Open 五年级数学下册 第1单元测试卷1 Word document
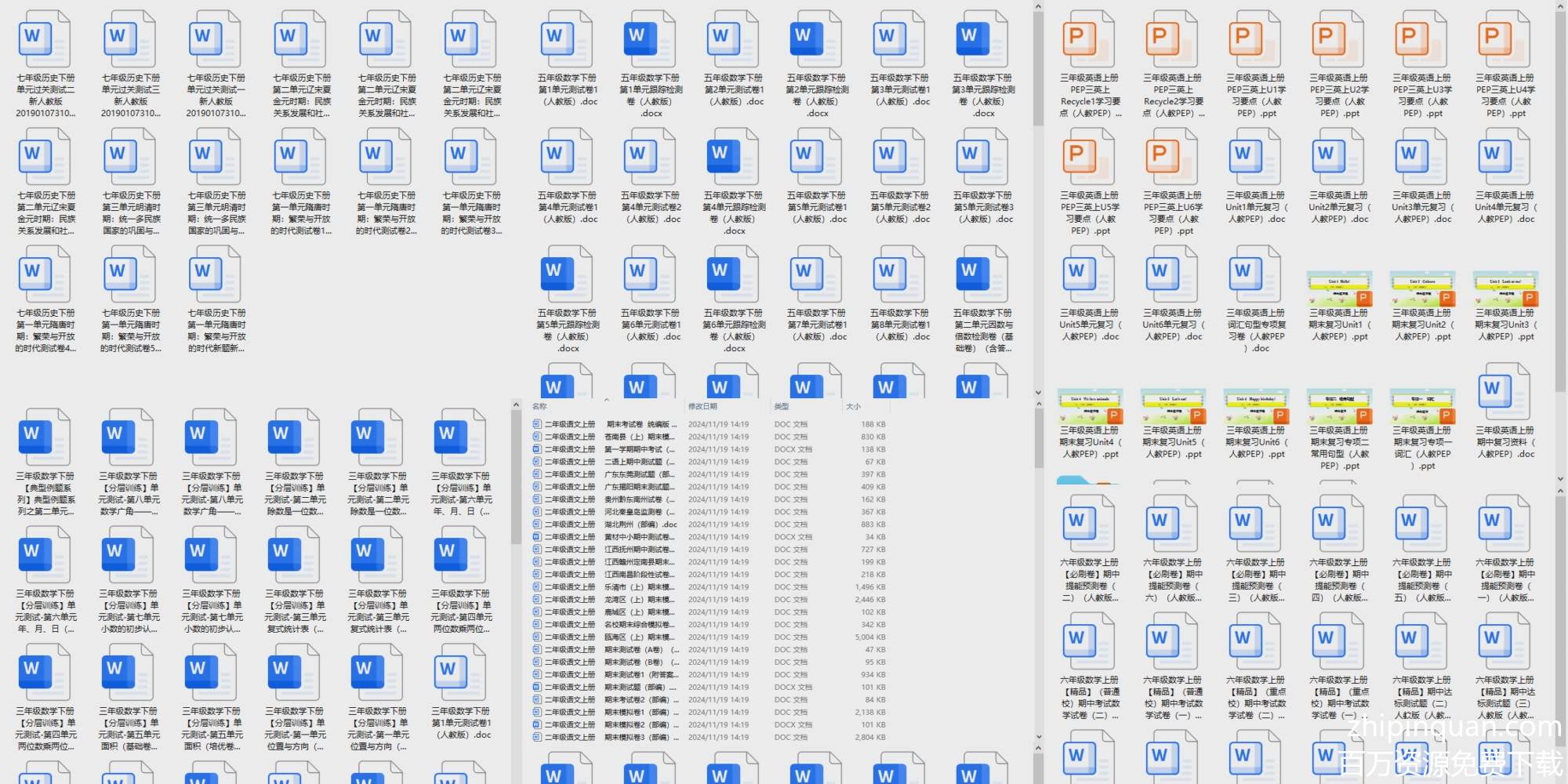The width and height of the screenshot is (1568, 784). [x=567, y=39]
